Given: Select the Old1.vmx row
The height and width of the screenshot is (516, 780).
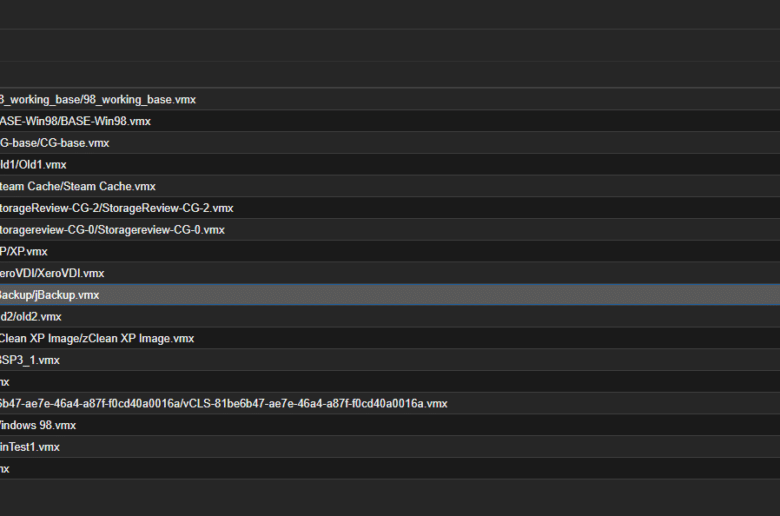Looking at the screenshot, I should point(390,164).
